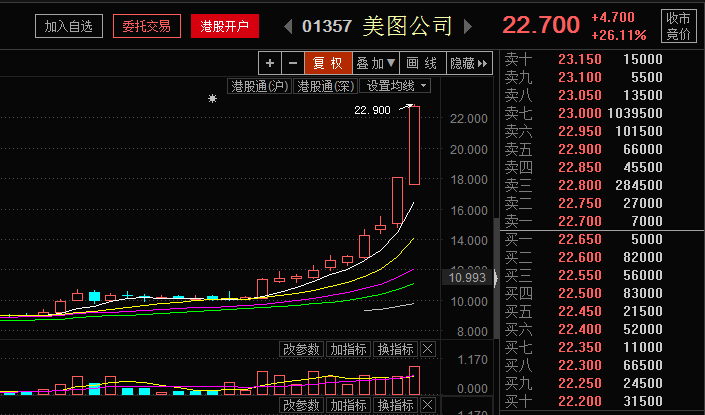705x415 pixels.
Task: Click the +26.11% change percentage
Action: point(619,35)
